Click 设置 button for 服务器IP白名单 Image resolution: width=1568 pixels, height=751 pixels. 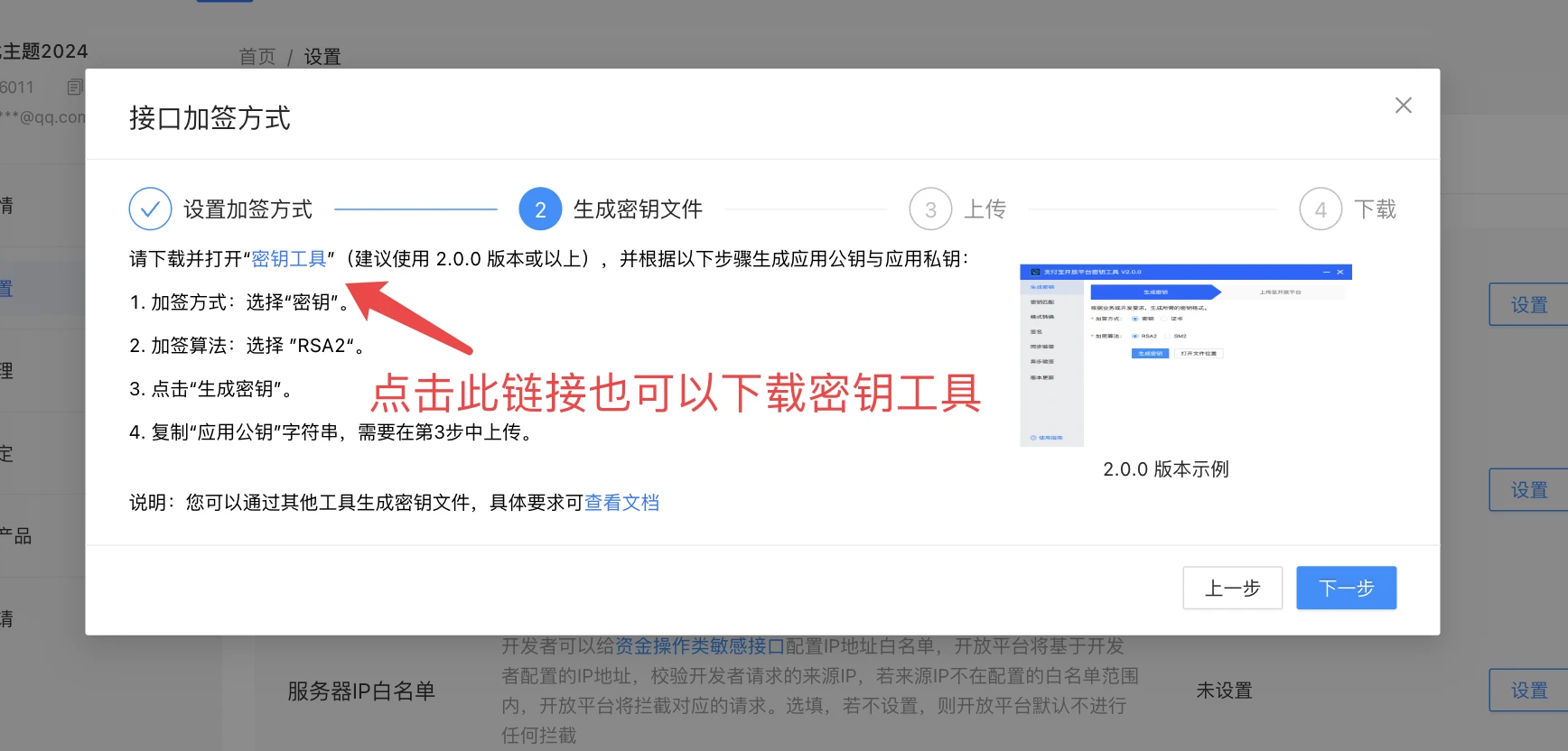tap(1528, 691)
